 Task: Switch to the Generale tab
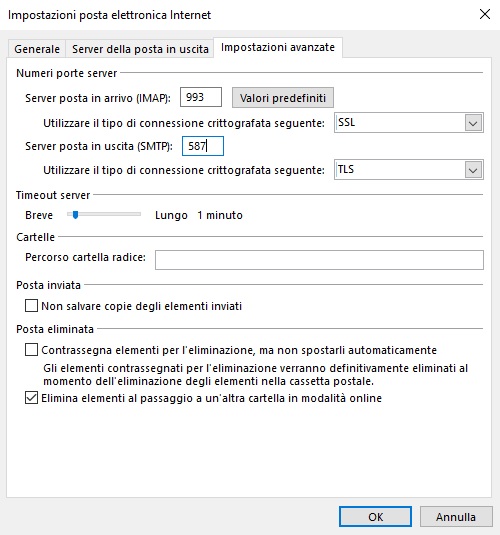37,49
